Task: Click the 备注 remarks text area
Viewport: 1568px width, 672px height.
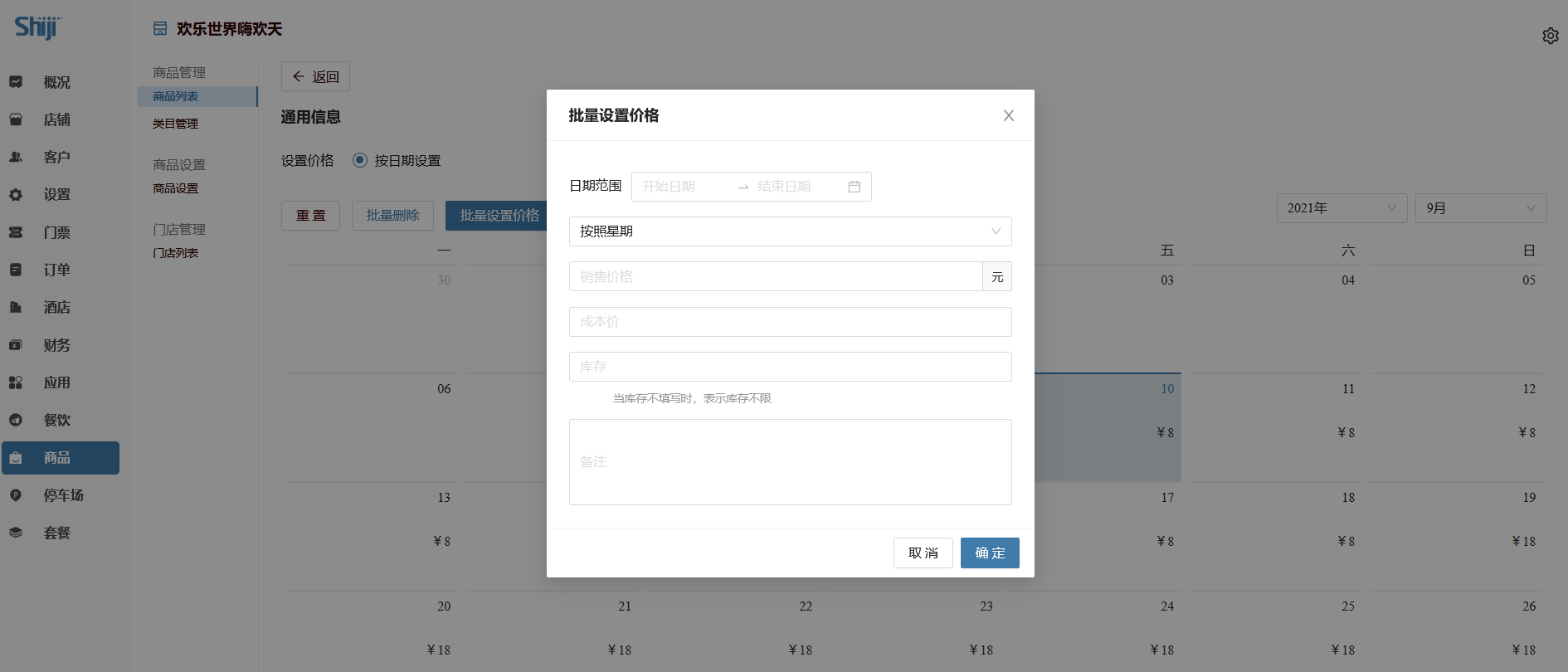Action: 790,462
